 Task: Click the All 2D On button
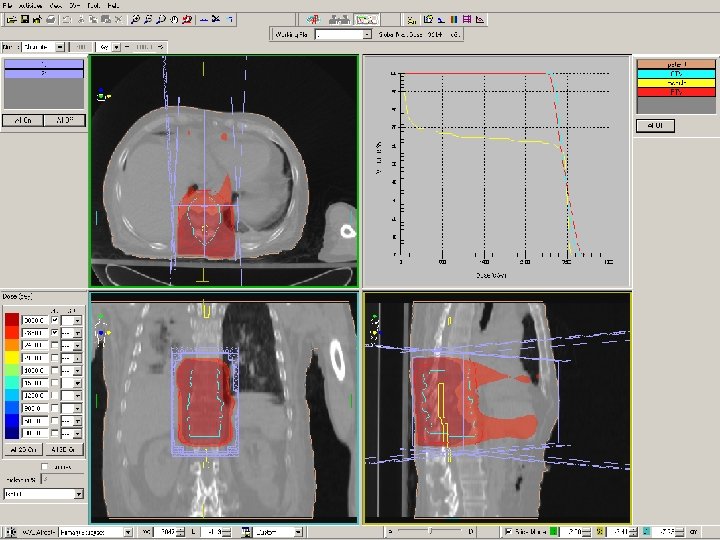(23, 450)
